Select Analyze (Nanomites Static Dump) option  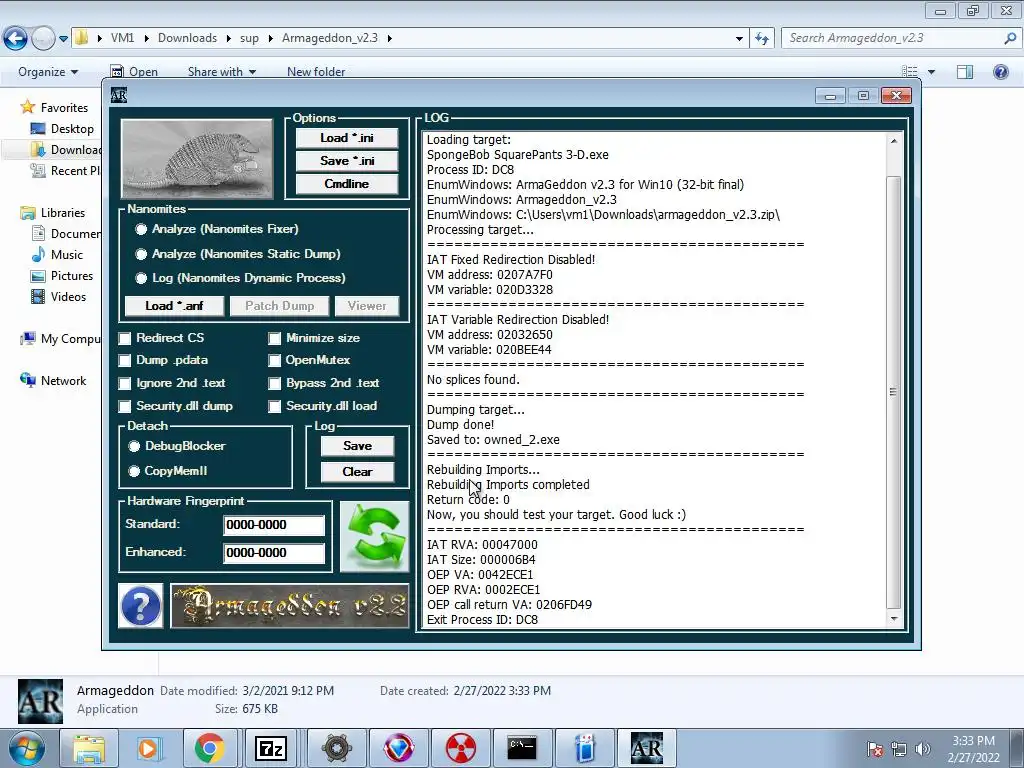pyautogui.click(x=140, y=254)
